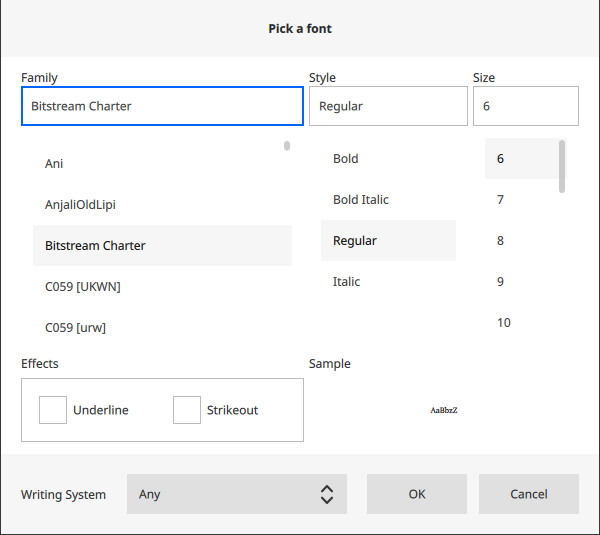Open the Writing System dropdown
Viewport: 600px width, 535px height.
tap(236, 494)
